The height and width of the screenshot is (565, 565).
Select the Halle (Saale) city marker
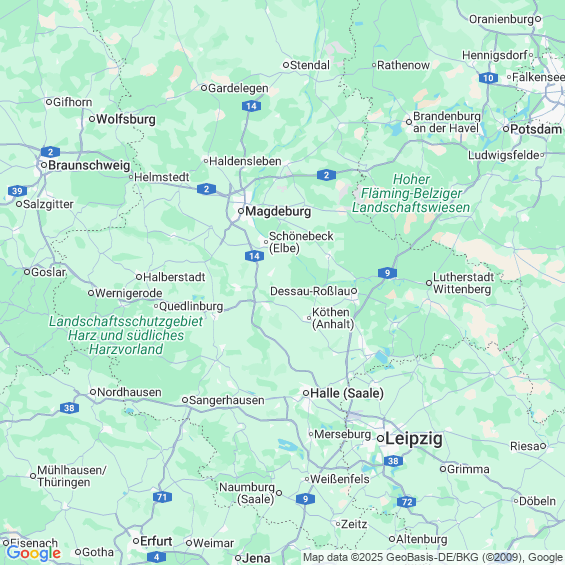tap(306, 393)
